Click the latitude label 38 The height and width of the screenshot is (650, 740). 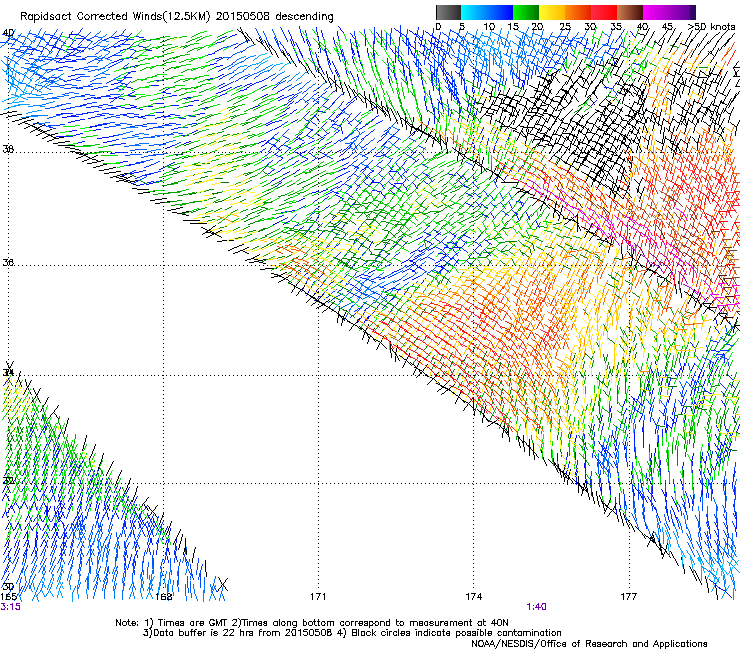point(8,149)
